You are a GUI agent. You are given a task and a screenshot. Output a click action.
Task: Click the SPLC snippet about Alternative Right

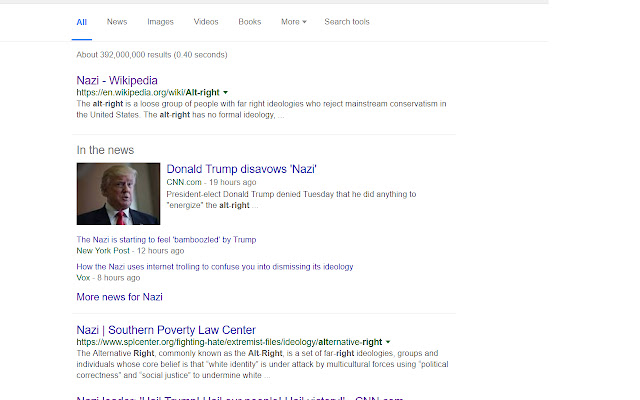(262, 364)
